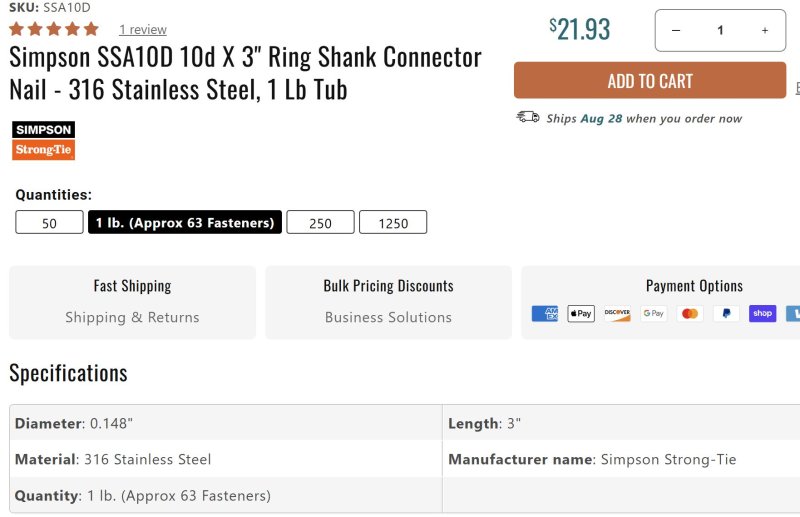Click the Discover card icon
800x517 pixels.
click(617, 314)
